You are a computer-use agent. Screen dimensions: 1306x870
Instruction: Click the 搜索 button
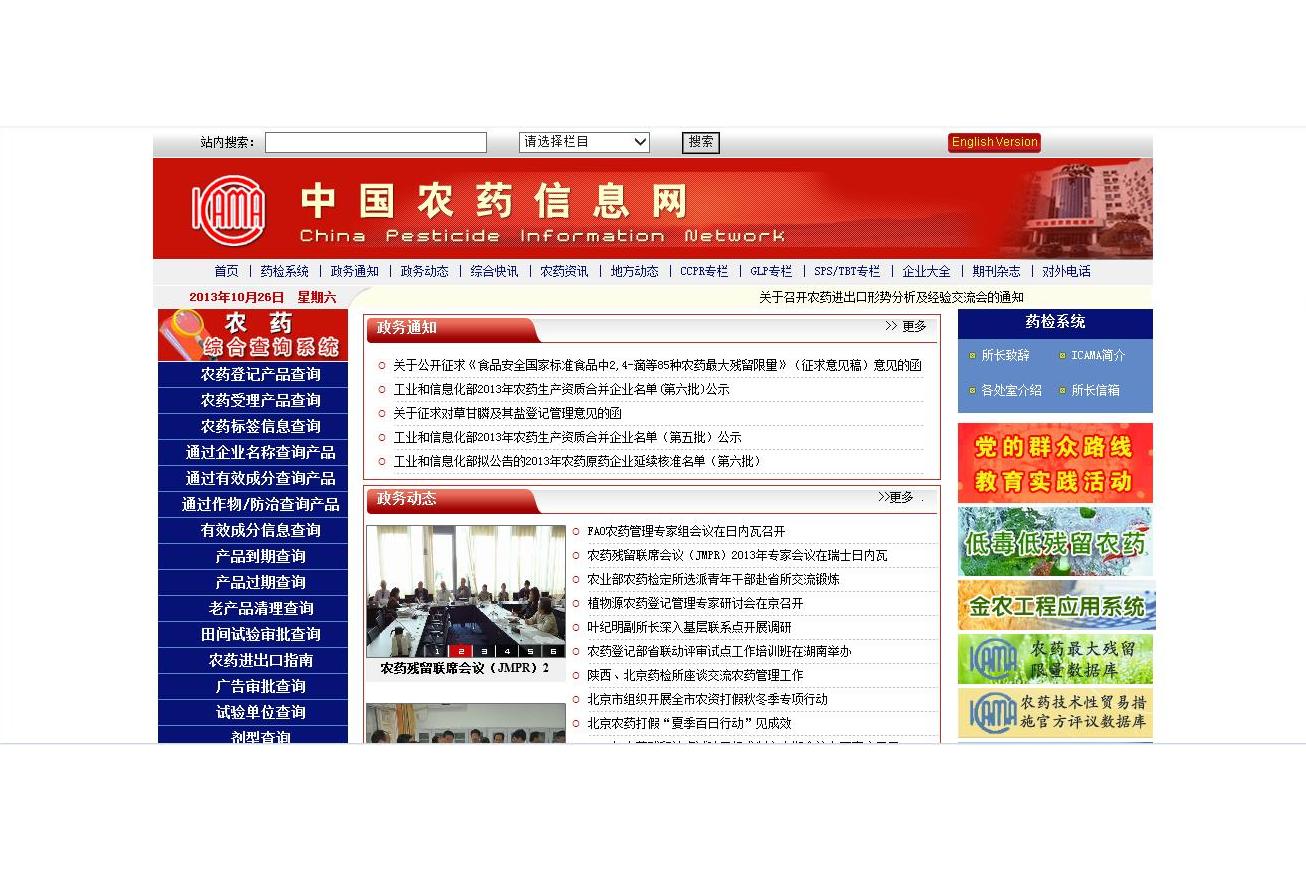pyautogui.click(x=701, y=142)
